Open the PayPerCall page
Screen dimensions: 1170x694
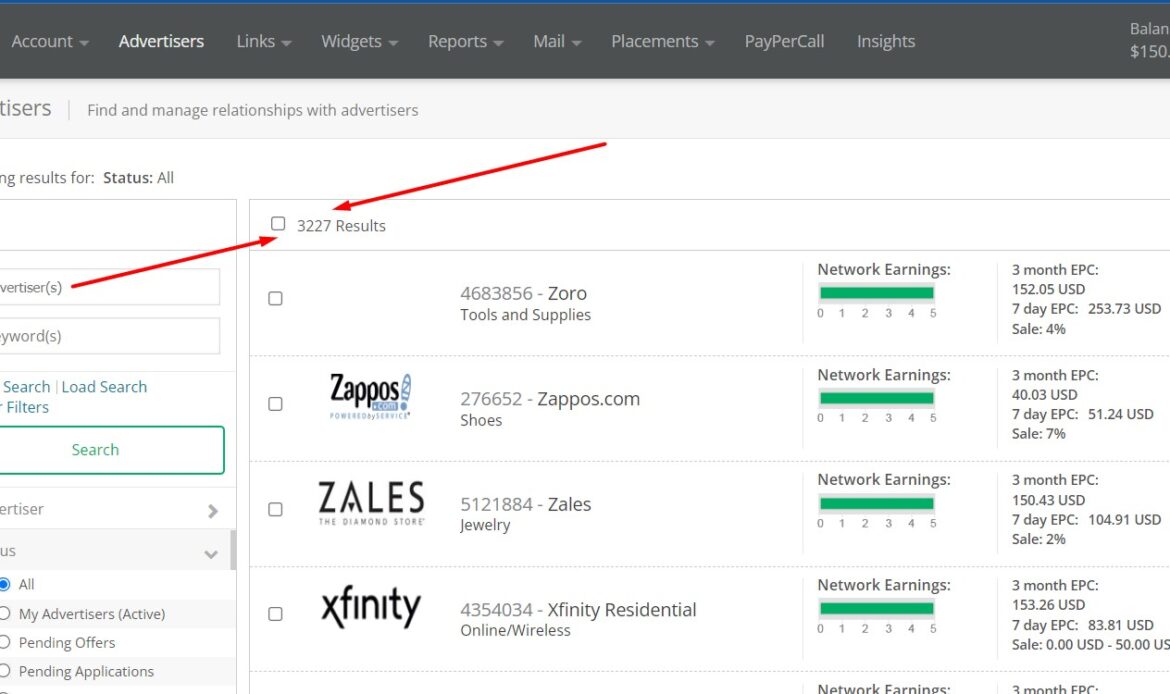pyautogui.click(x=784, y=42)
